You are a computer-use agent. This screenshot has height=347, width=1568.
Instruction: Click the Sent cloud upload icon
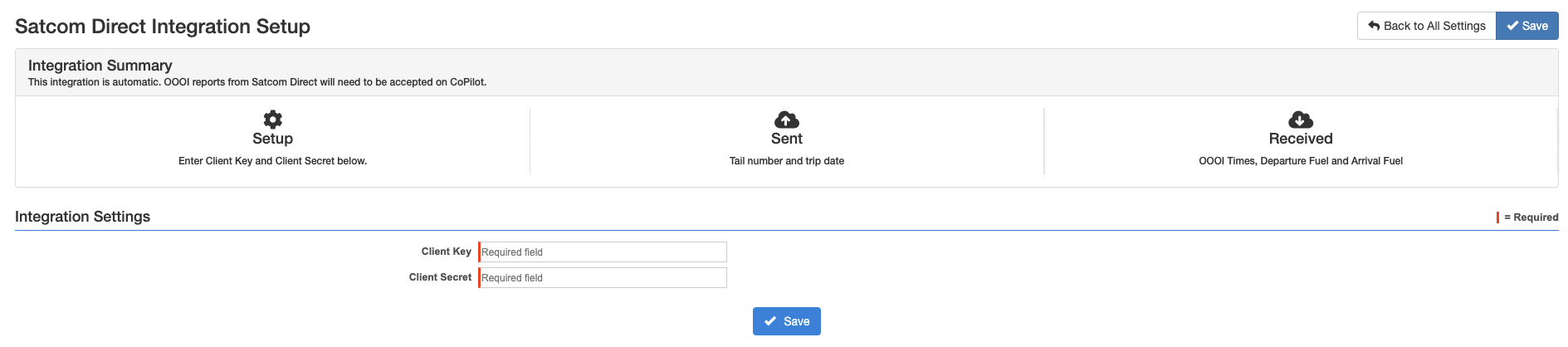coord(787,120)
